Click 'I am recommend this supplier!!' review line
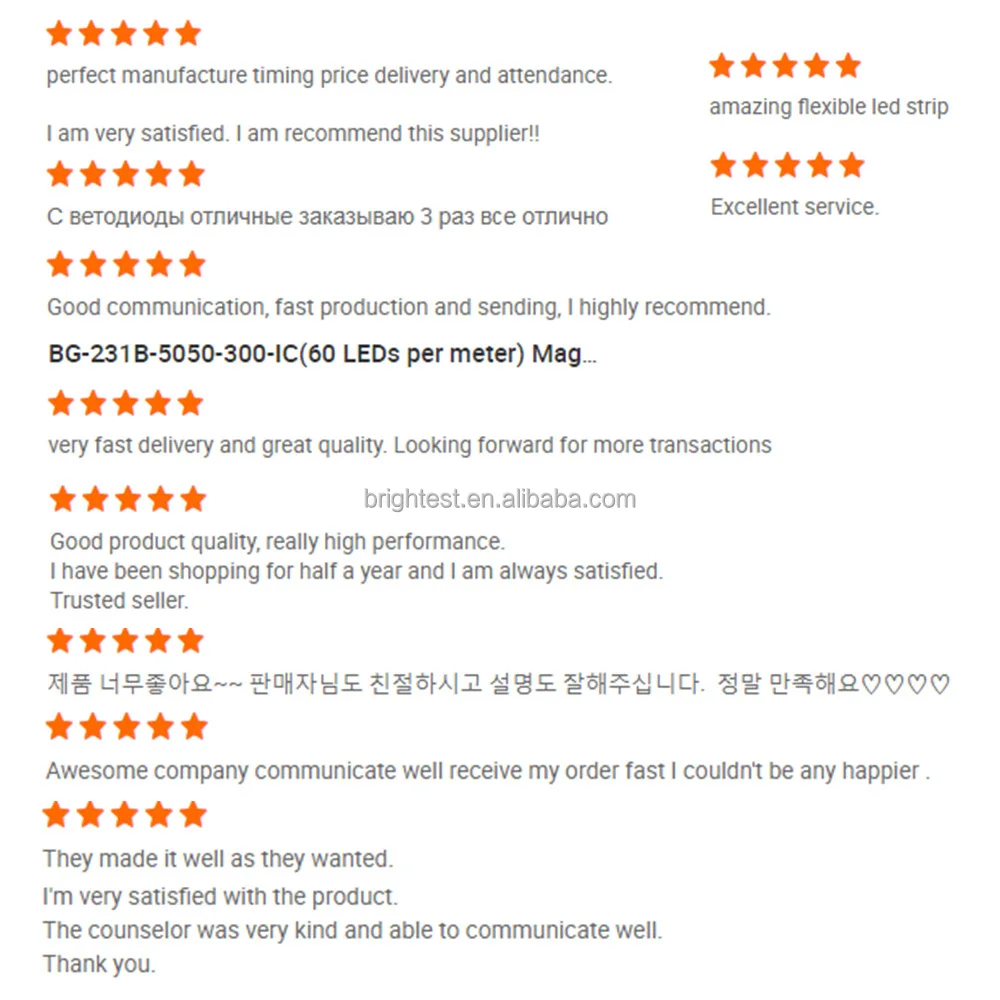1000x1000 pixels. [x=293, y=133]
